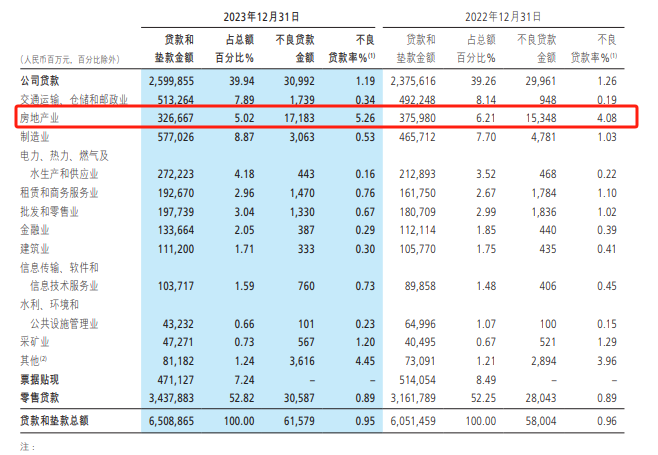The image size is (658, 455).
Task: Select the value 47,271
Action: [178, 342]
